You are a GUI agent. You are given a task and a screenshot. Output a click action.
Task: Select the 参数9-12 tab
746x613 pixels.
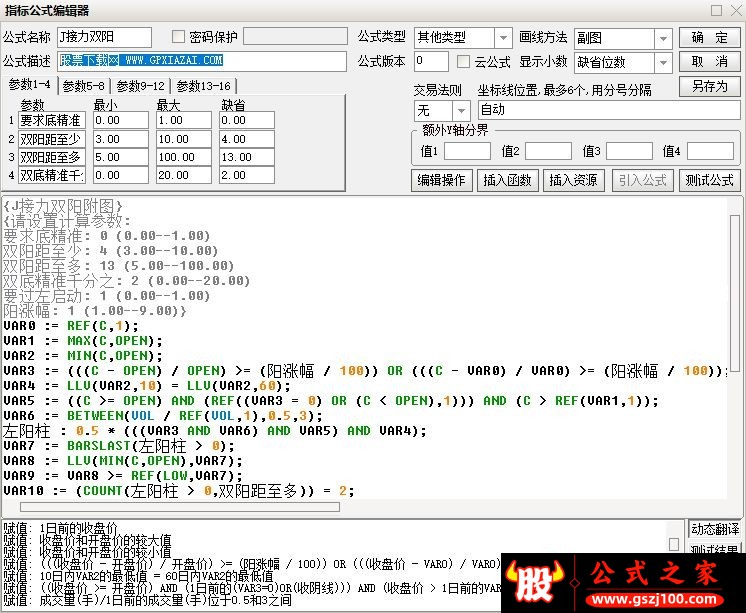(x=141, y=86)
